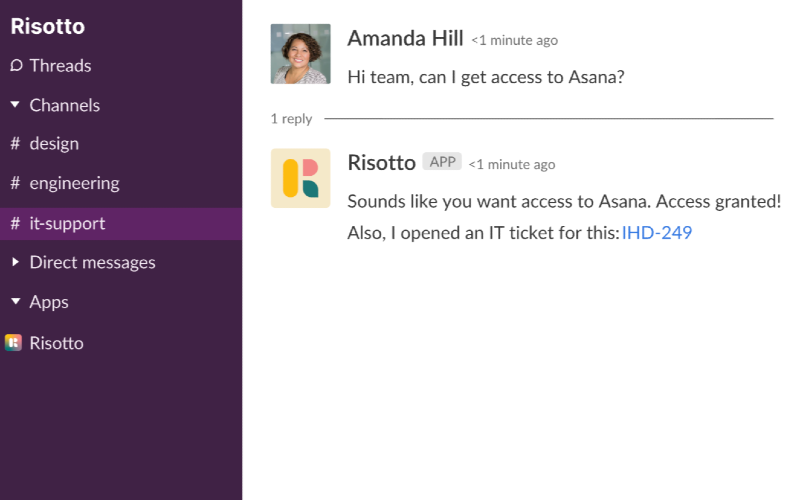Click the Risotto bot sender name
Screen dimensions: 800x500
pos(382,163)
